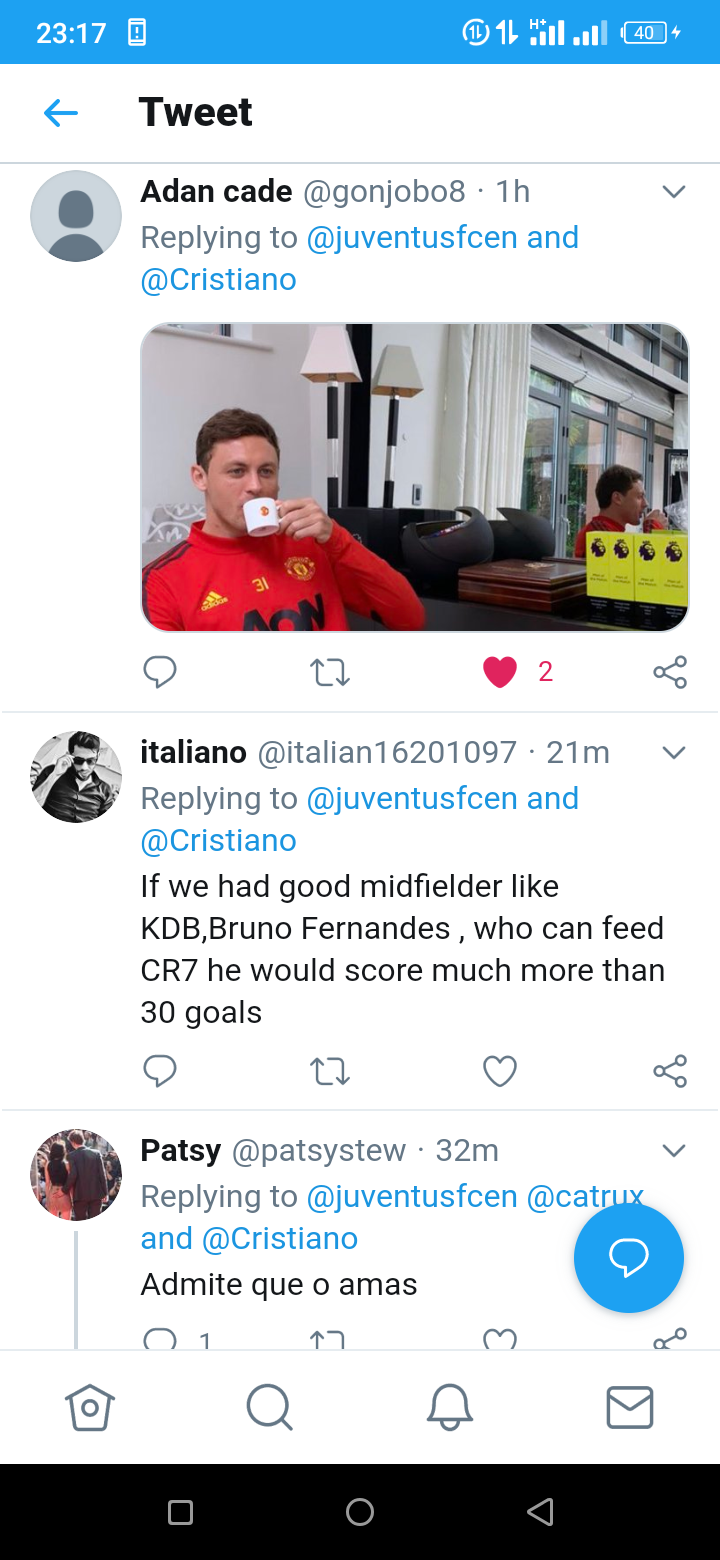Tap the floating blue reply button
Image resolution: width=720 pixels, height=1560 pixels.
click(629, 1258)
